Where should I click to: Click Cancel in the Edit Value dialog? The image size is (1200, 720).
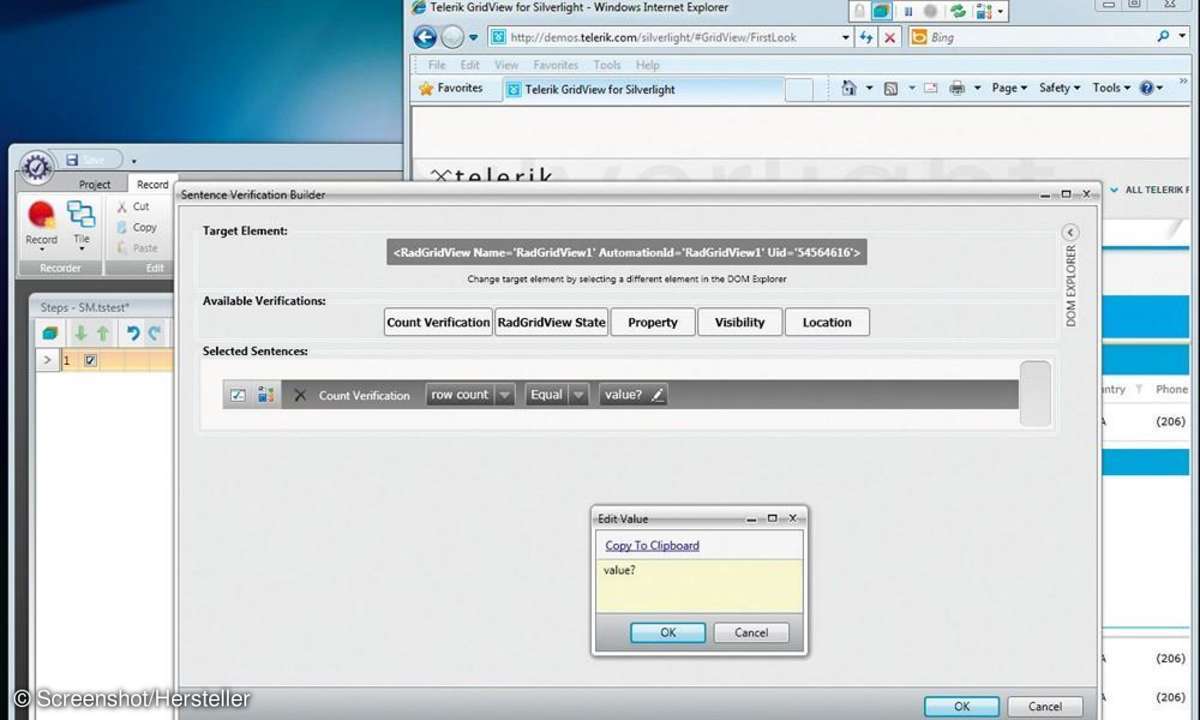[751, 632]
